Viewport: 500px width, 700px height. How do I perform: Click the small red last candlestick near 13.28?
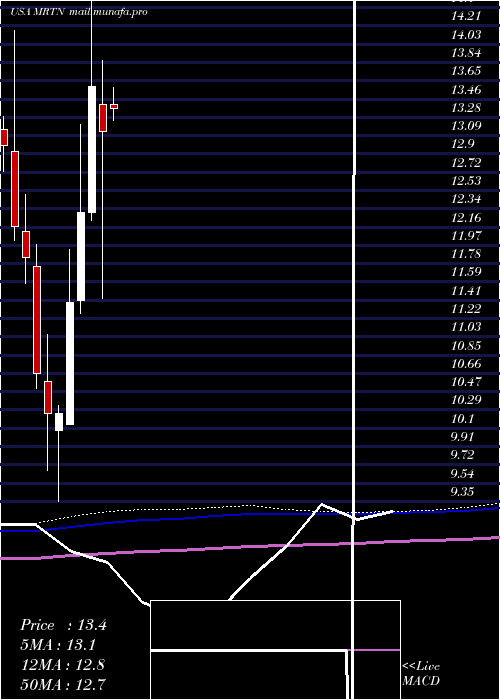114,106
